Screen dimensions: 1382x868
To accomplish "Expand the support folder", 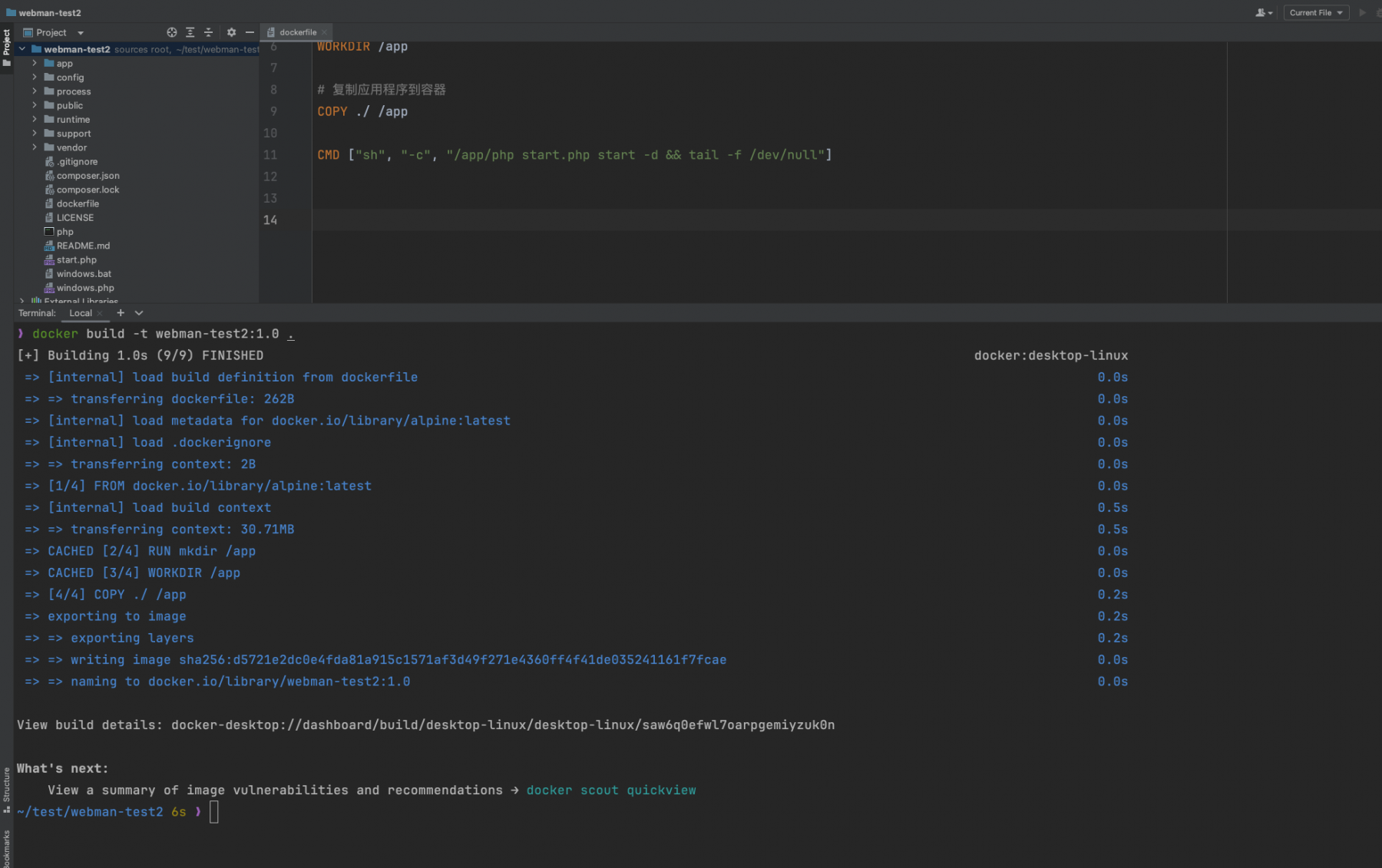I will pos(35,133).
